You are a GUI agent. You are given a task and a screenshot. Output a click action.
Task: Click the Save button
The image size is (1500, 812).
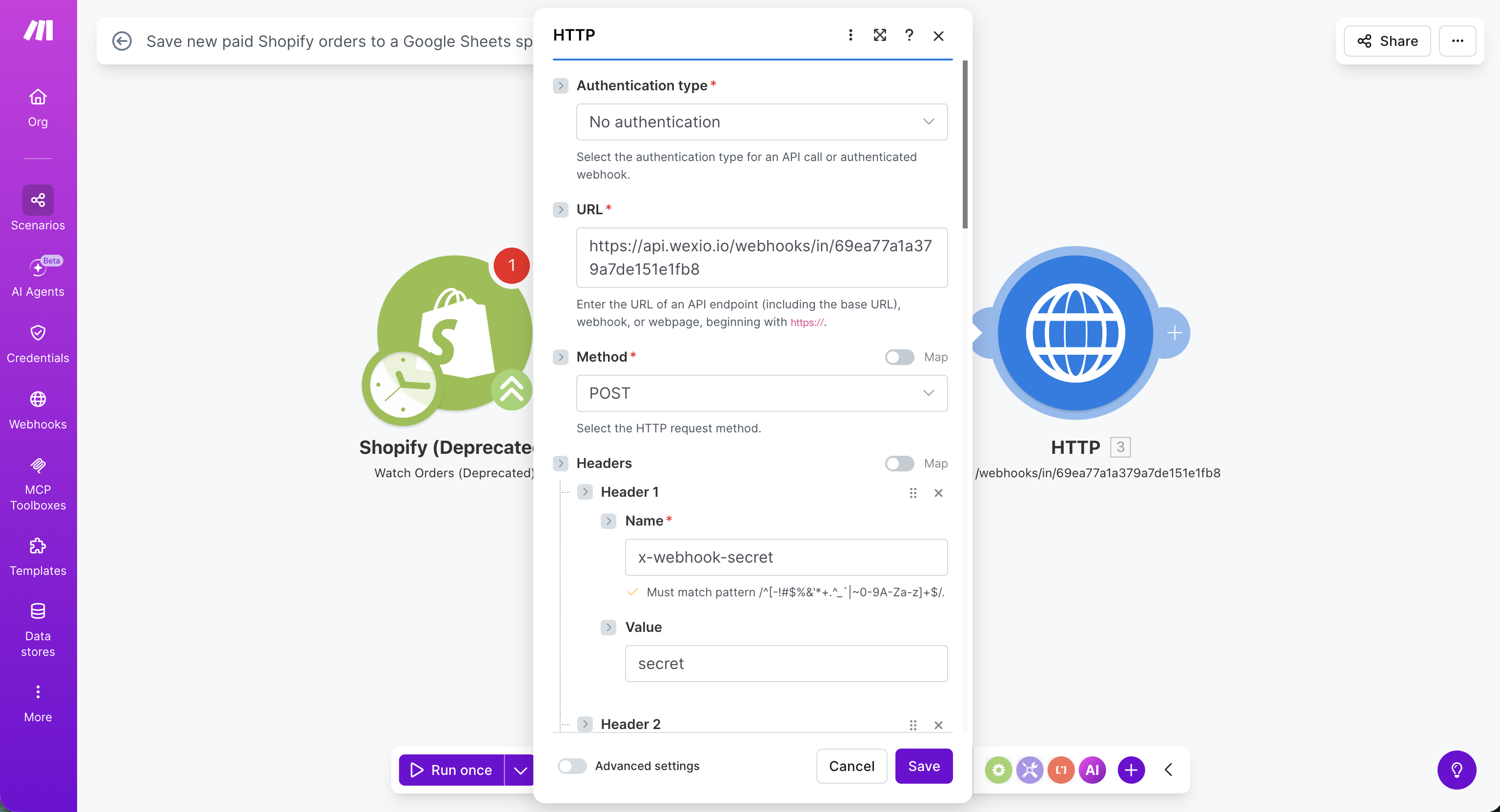tap(924, 766)
